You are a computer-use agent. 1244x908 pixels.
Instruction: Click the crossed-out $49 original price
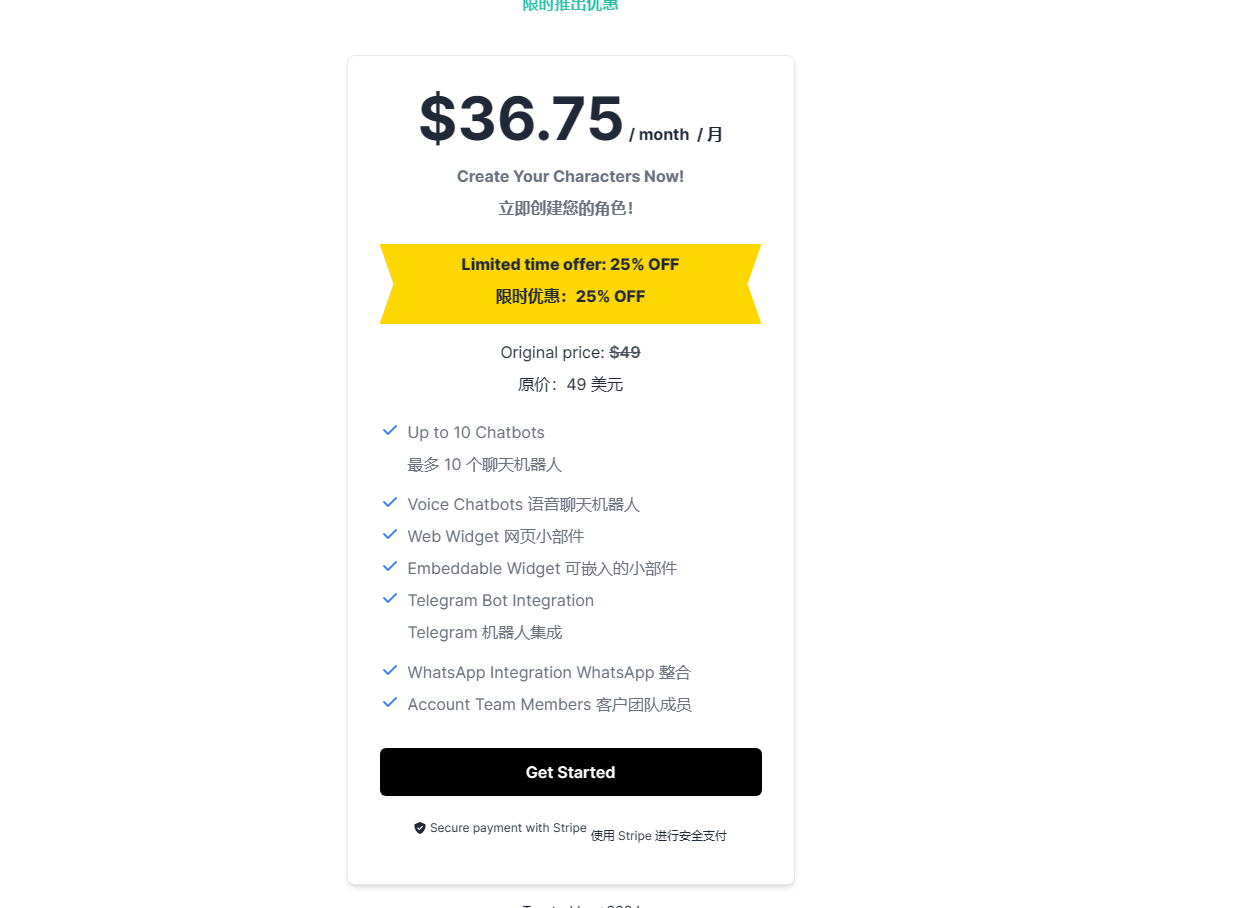625,353
